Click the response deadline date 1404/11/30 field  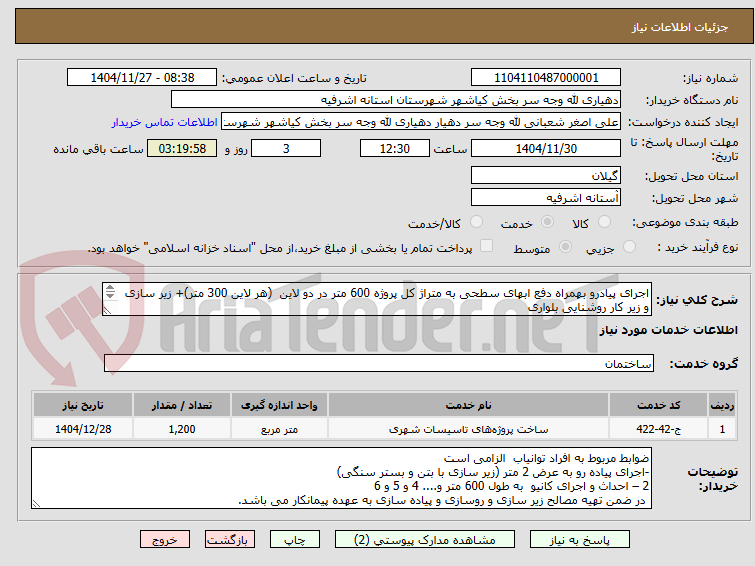pos(546,148)
